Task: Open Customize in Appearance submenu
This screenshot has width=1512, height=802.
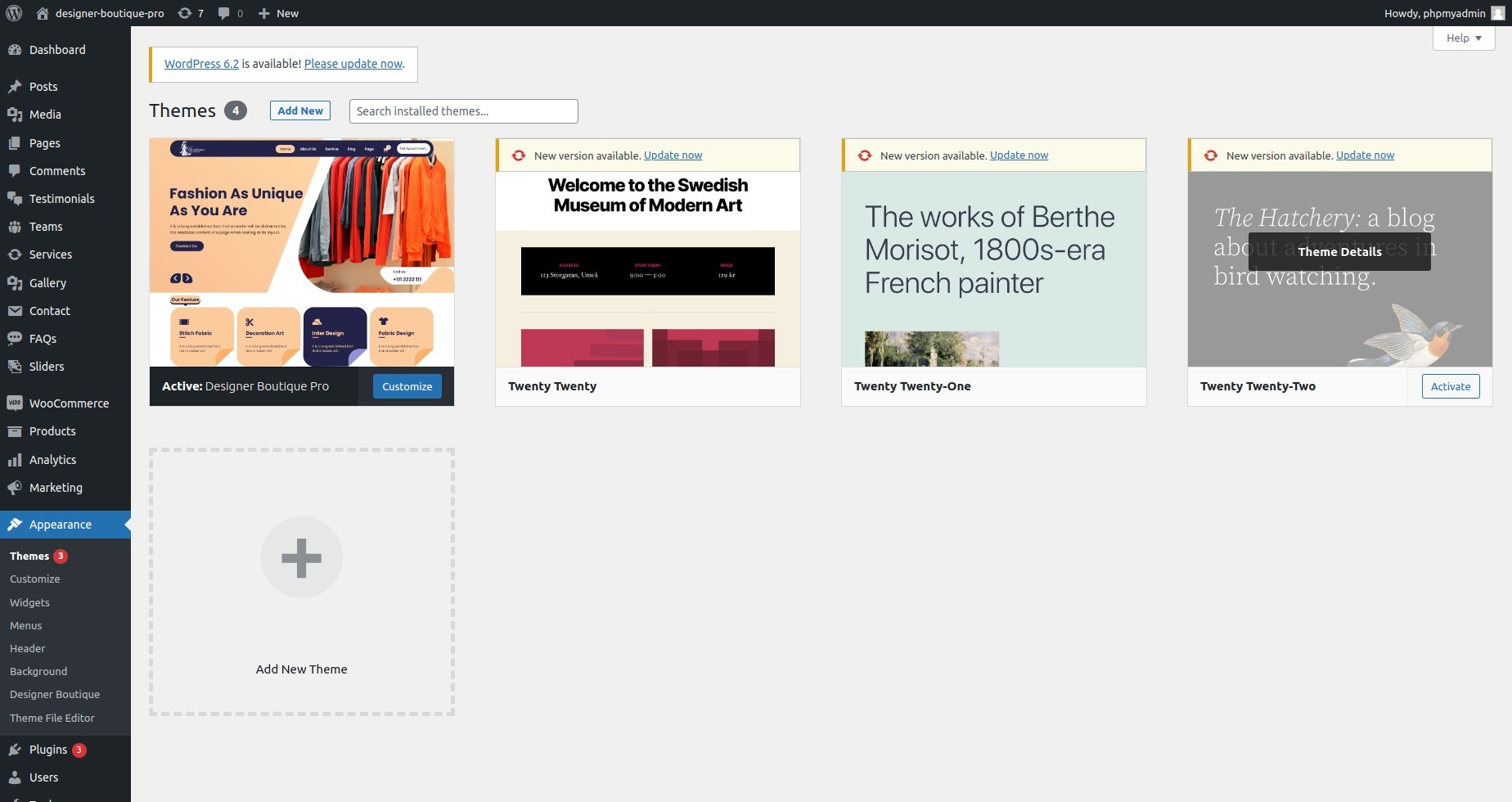Action: 35,579
